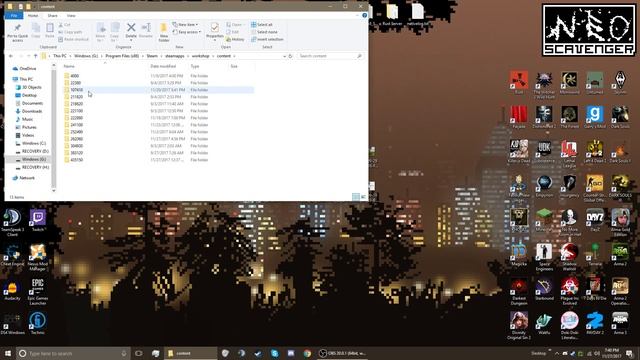Screen dimensions: 640x360
Task: Click the Up arrow navigation button
Action: coord(36,56)
